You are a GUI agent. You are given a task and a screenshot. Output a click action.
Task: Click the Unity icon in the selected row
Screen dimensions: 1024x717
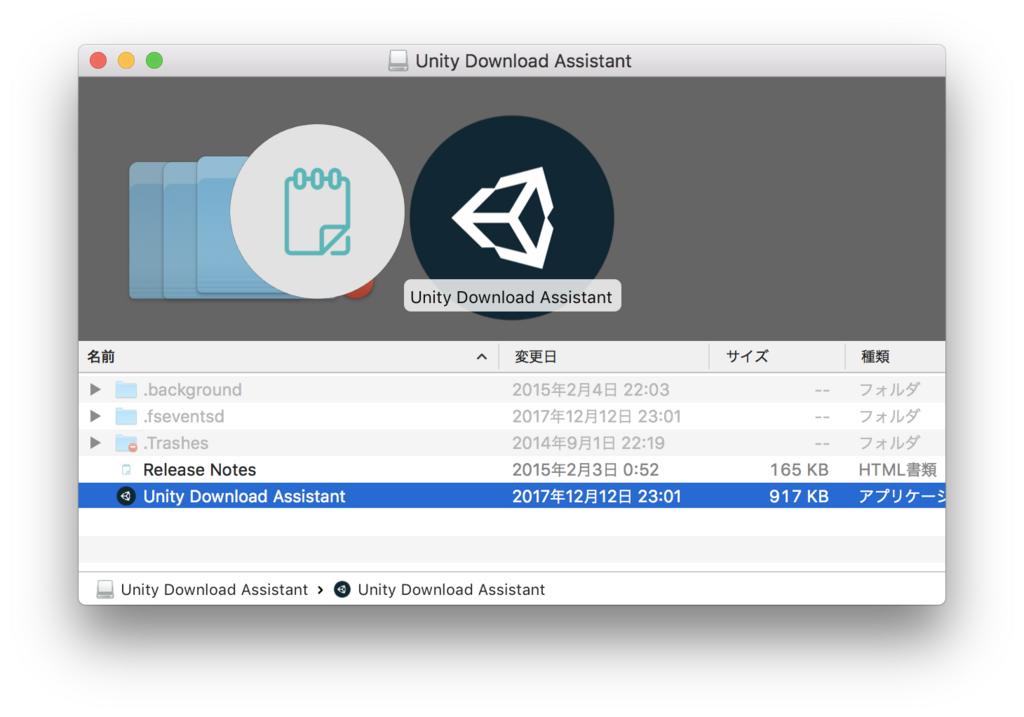point(126,496)
